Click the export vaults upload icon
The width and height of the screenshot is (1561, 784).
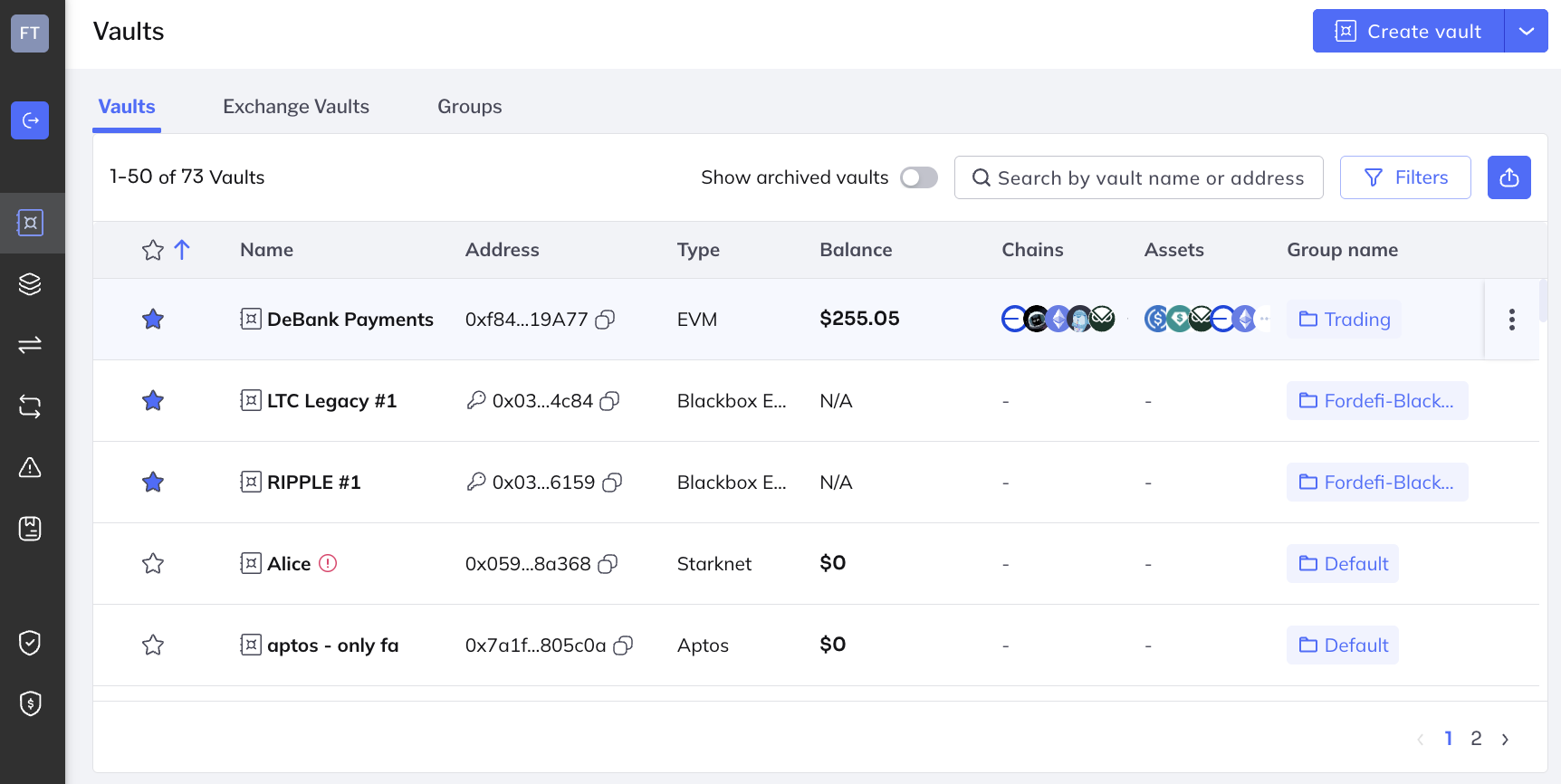[x=1508, y=177]
